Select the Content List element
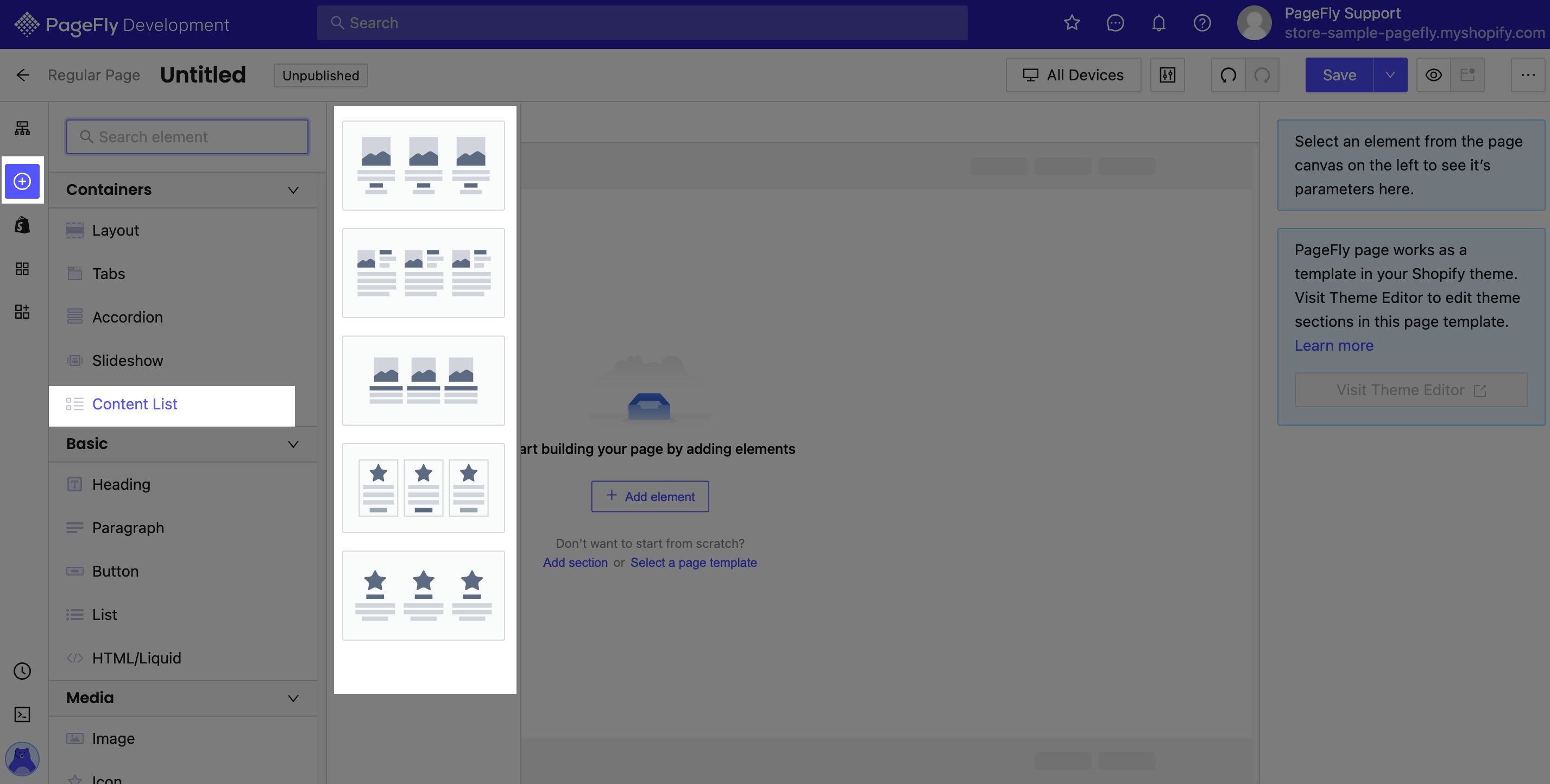Viewport: 1550px width, 784px height. coord(172,404)
